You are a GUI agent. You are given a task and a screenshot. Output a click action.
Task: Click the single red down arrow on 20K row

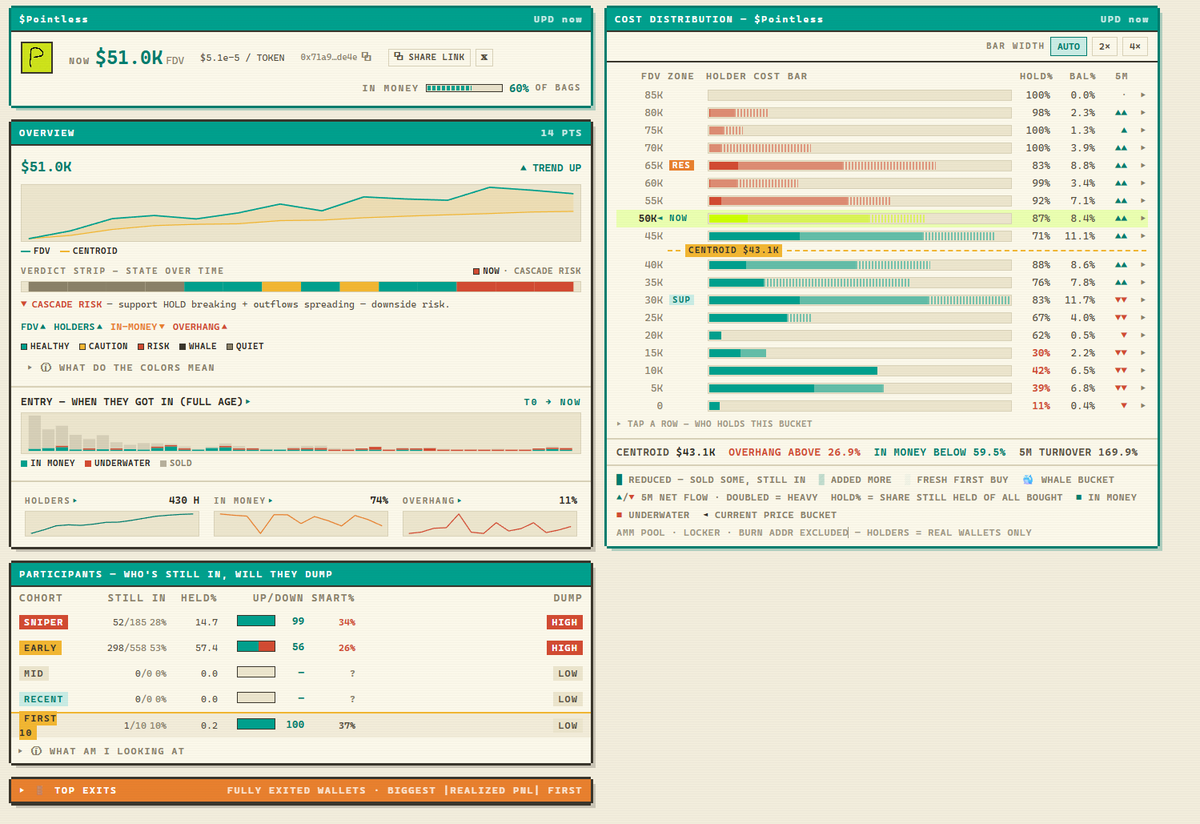(1124, 335)
